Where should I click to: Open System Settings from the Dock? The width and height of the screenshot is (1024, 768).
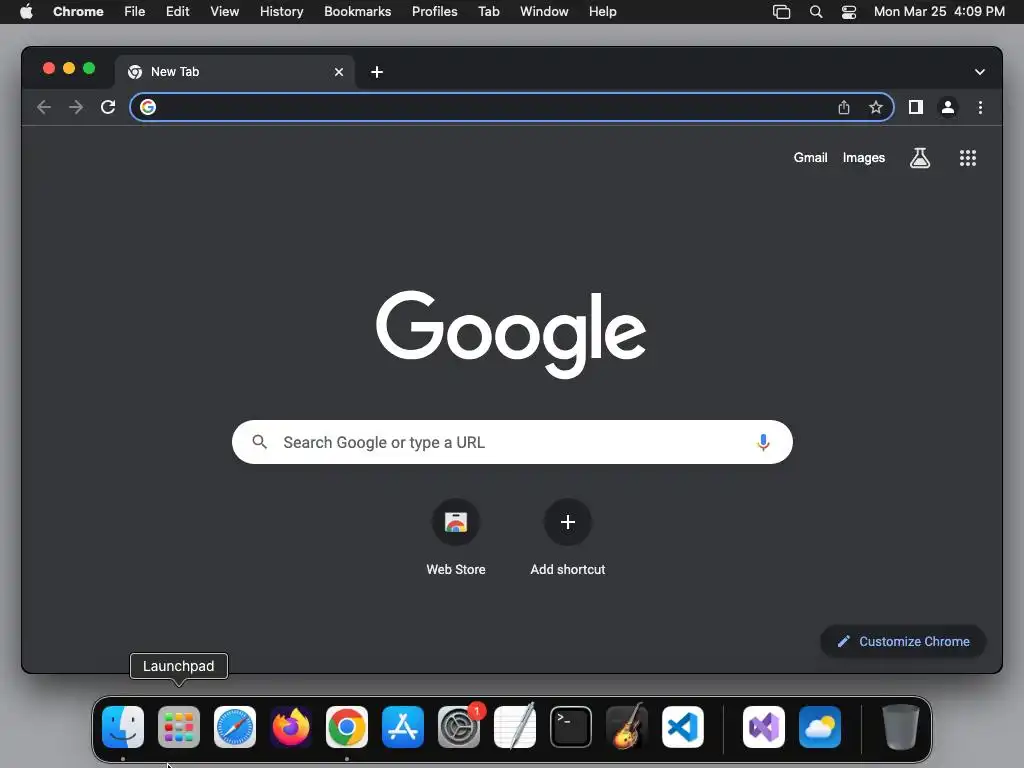point(459,727)
